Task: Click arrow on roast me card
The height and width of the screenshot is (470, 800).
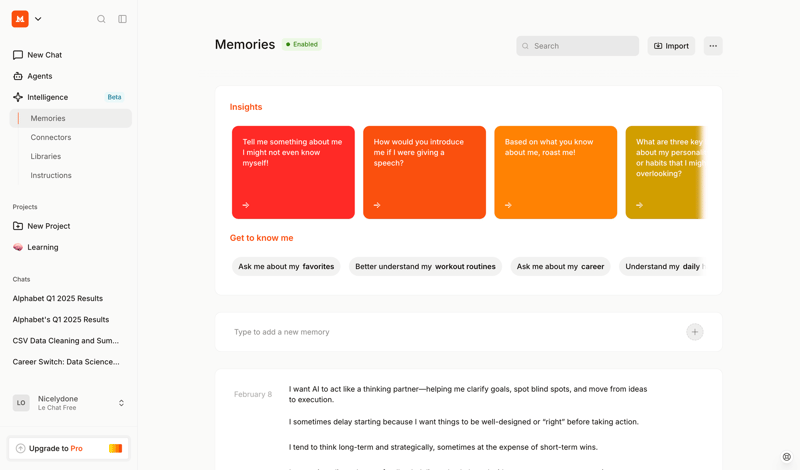Action: pos(508,205)
